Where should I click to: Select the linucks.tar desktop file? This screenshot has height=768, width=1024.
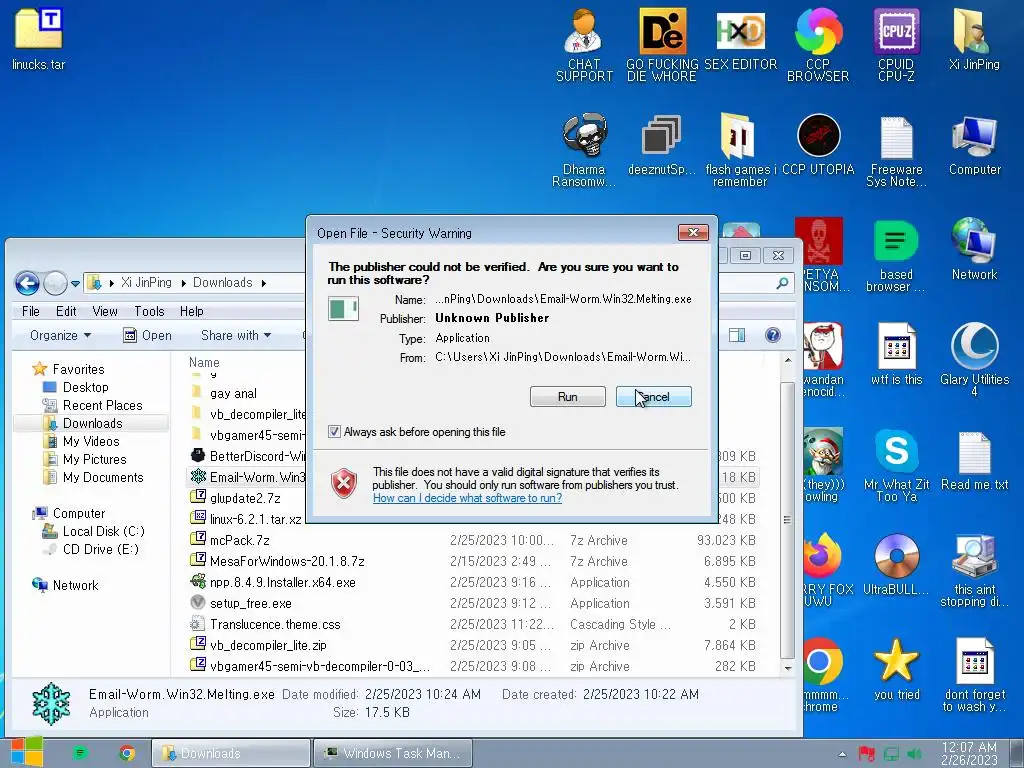pyautogui.click(x=39, y=39)
